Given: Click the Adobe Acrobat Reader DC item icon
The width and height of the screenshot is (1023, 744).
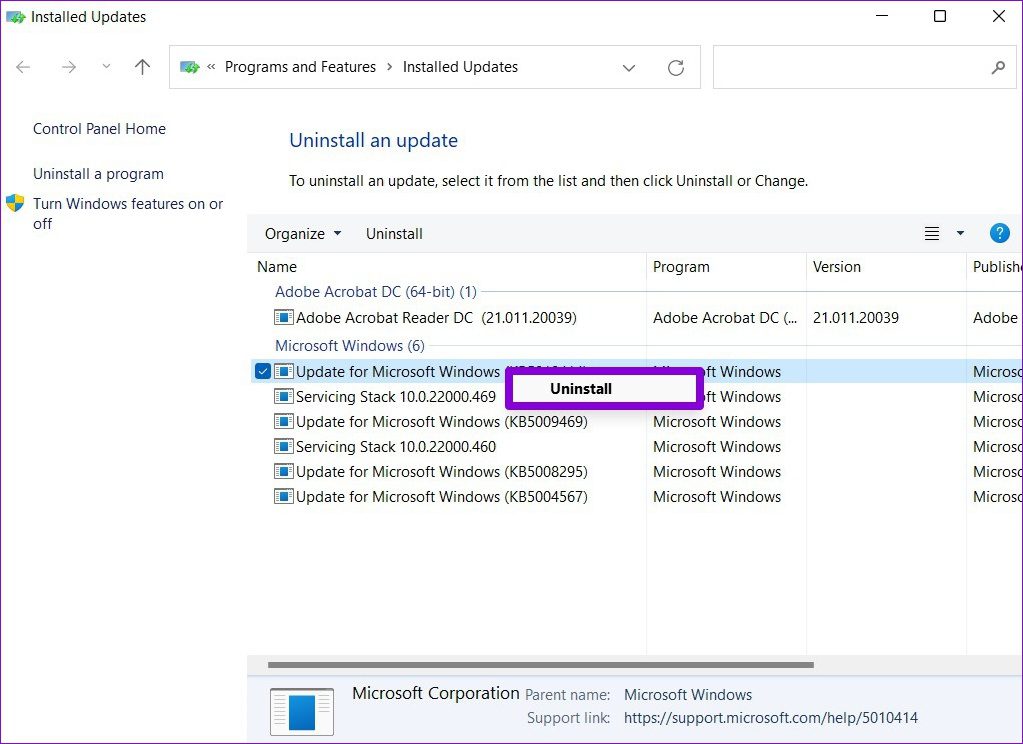Looking at the screenshot, I should [283, 318].
